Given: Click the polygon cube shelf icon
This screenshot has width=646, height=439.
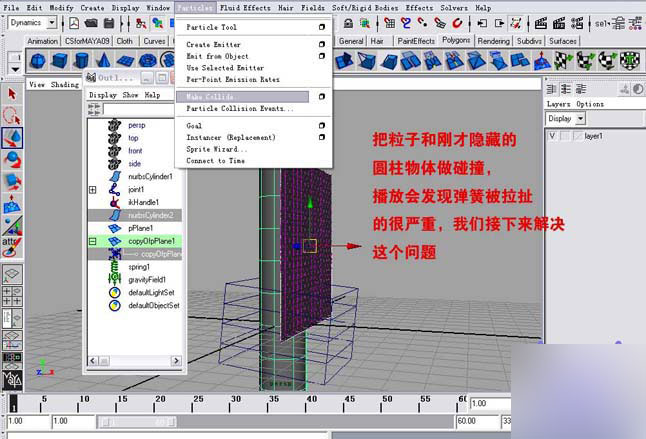Looking at the screenshot, I should (x=60, y=61).
